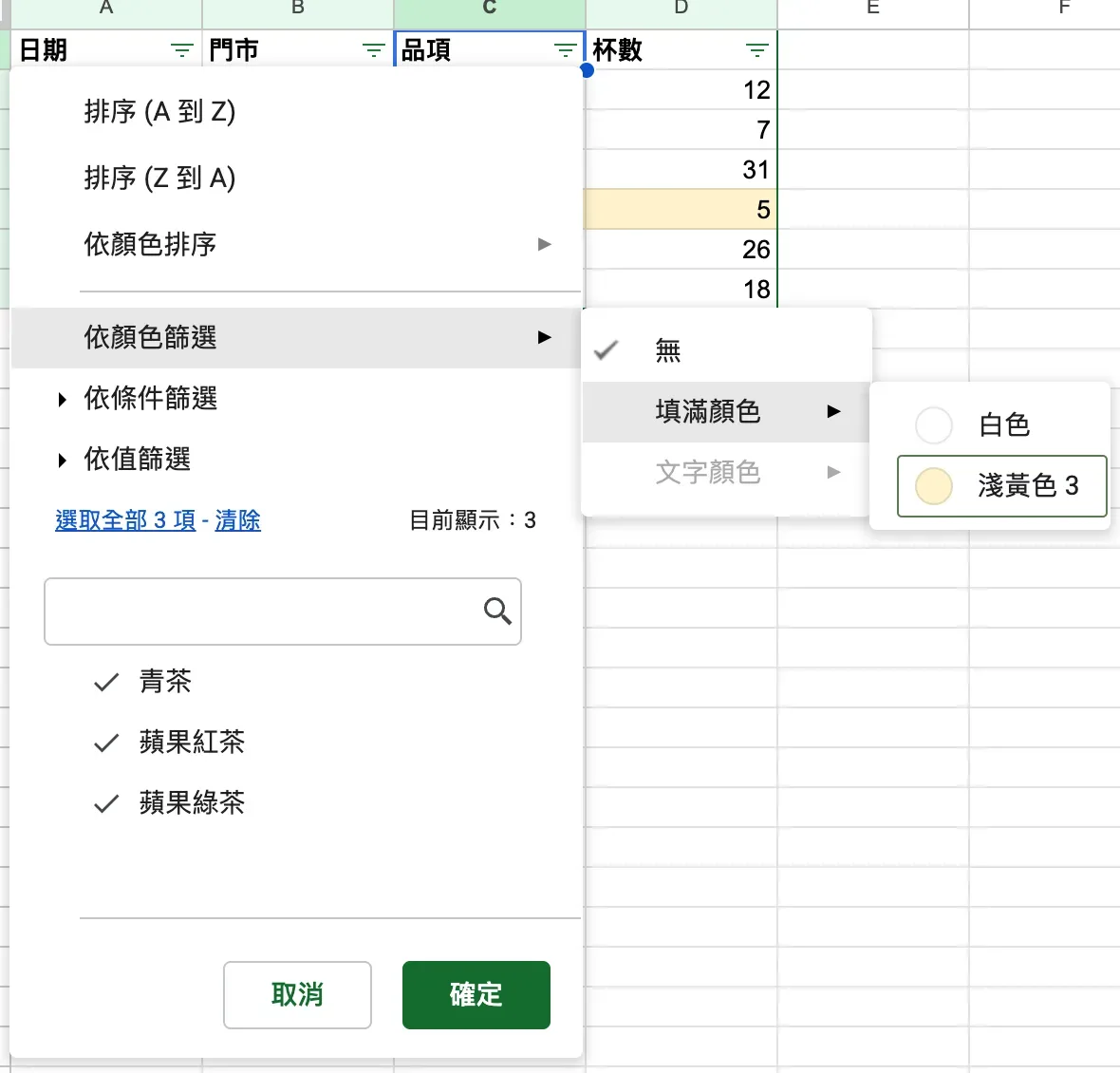The height and width of the screenshot is (1073, 1120).
Task: Sort using 排序 (Z 到 A)
Action: 296,178
